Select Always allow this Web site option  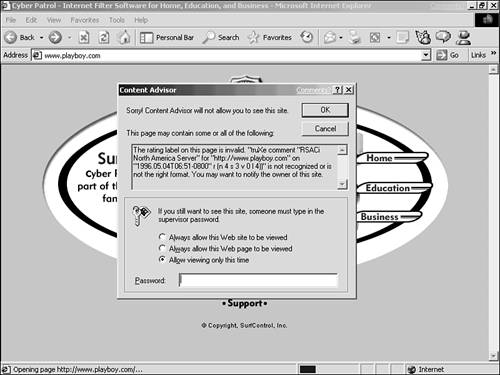coord(162,237)
